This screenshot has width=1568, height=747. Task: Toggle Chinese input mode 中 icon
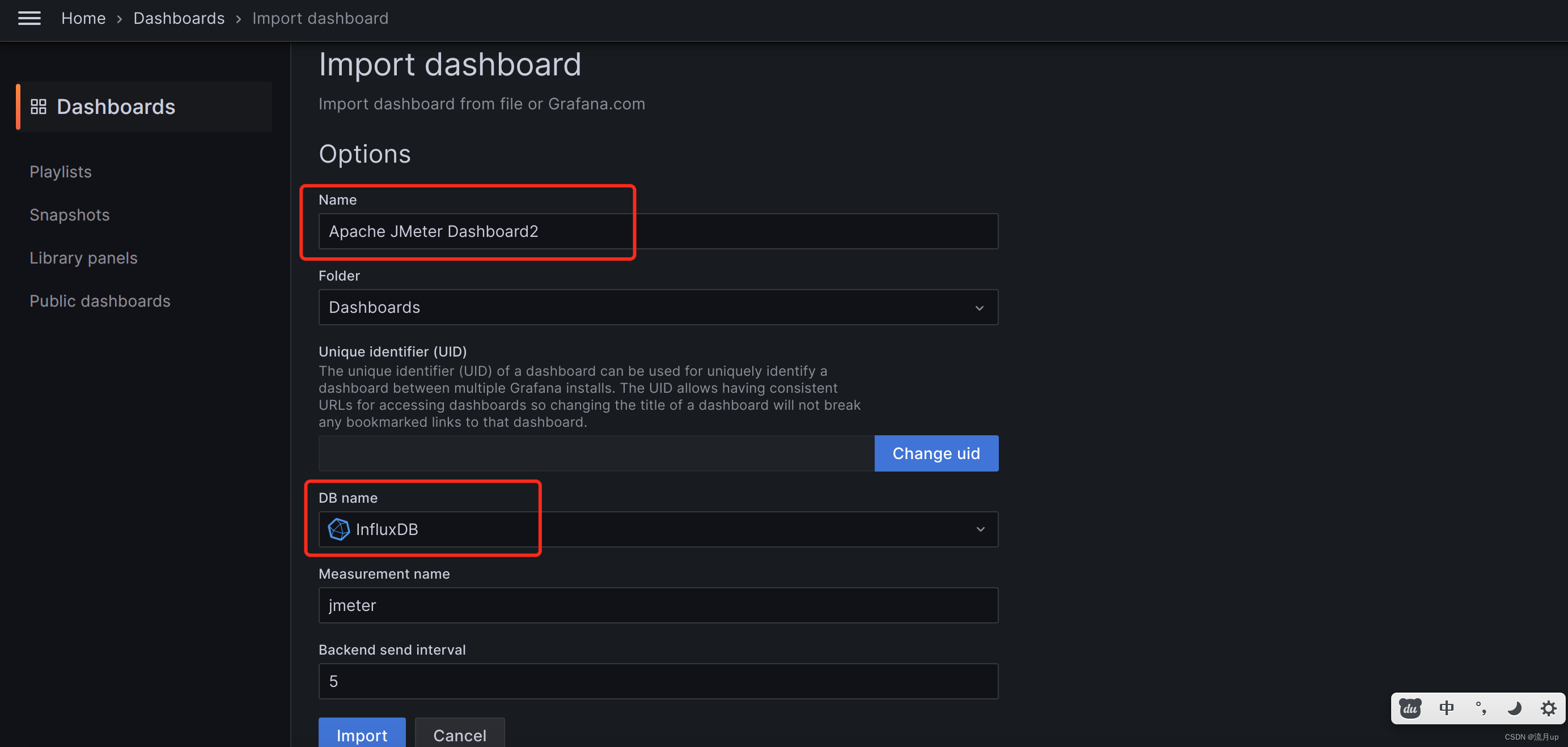point(1447,708)
